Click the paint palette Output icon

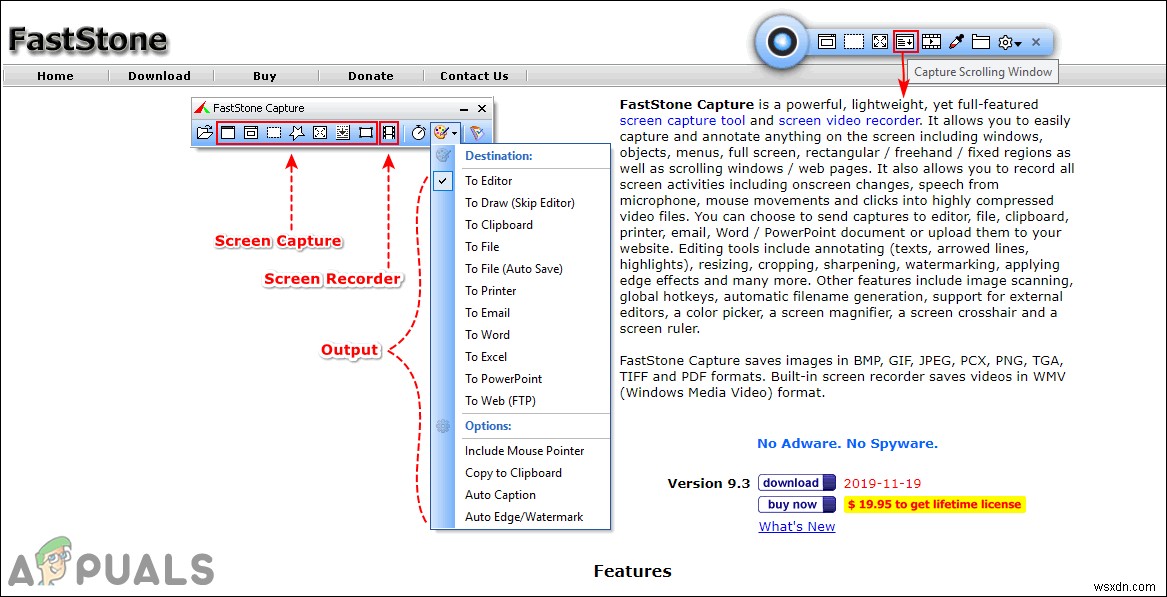441,133
